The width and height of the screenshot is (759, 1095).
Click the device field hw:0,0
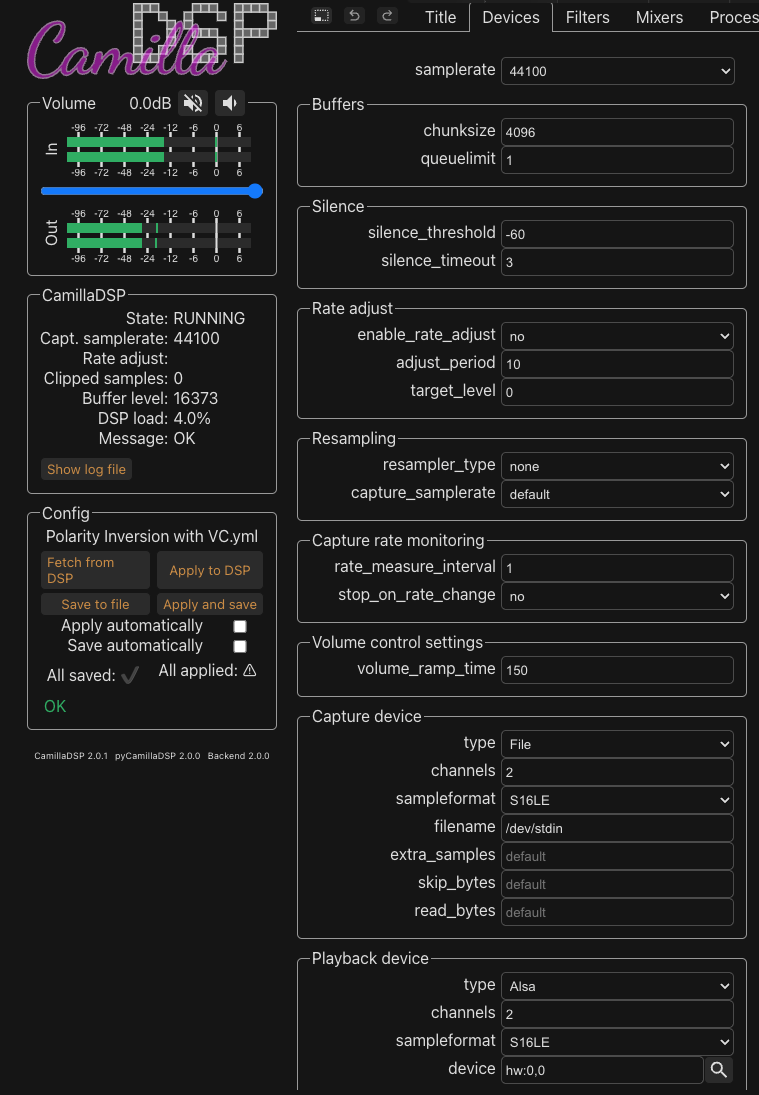pos(602,1069)
